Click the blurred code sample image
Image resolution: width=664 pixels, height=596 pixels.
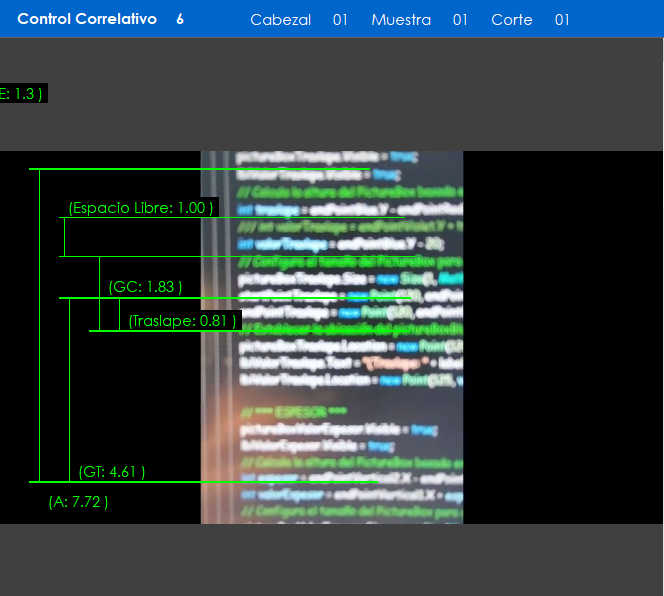332,400
